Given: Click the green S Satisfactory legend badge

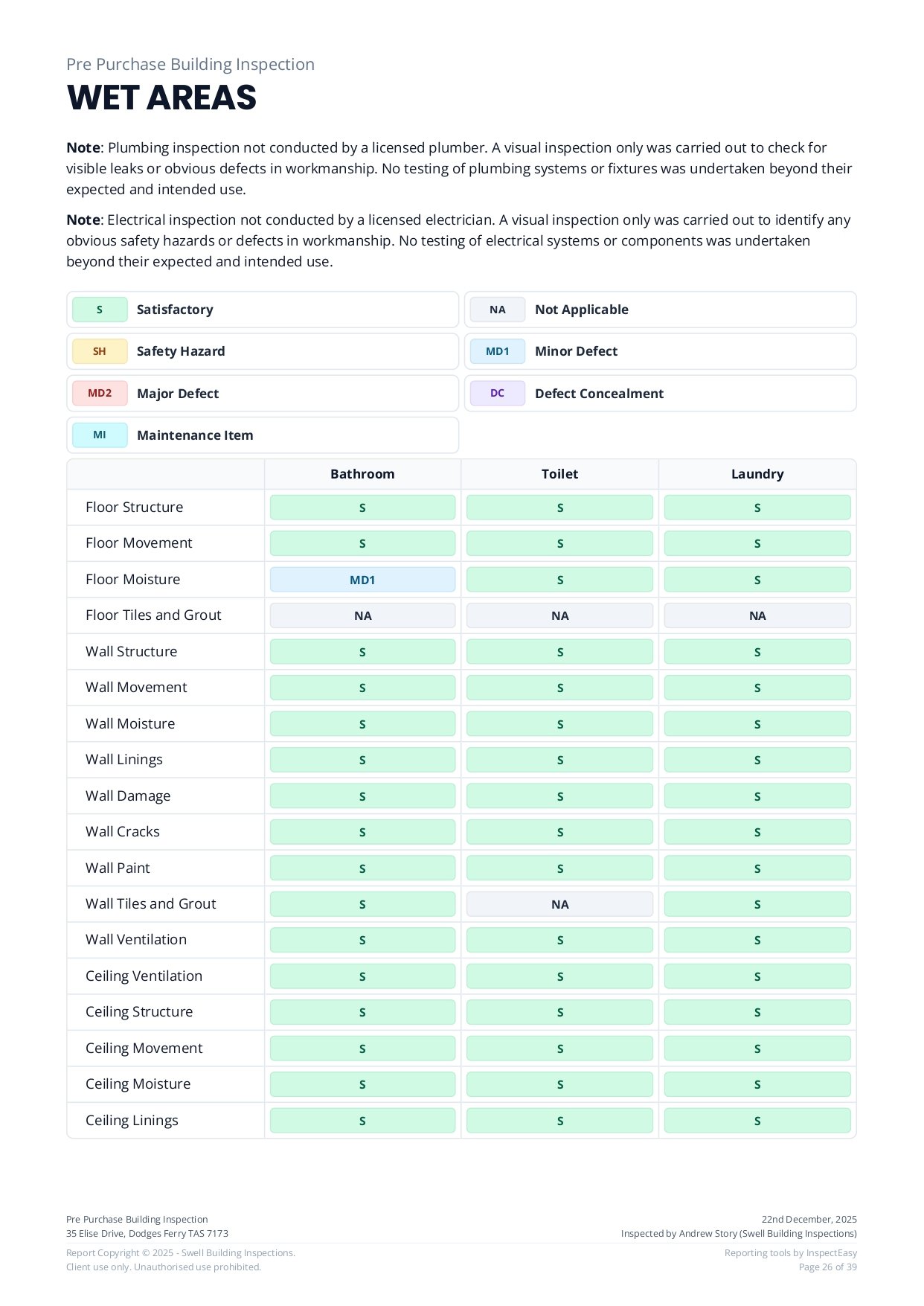Looking at the screenshot, I should point(100,310).
